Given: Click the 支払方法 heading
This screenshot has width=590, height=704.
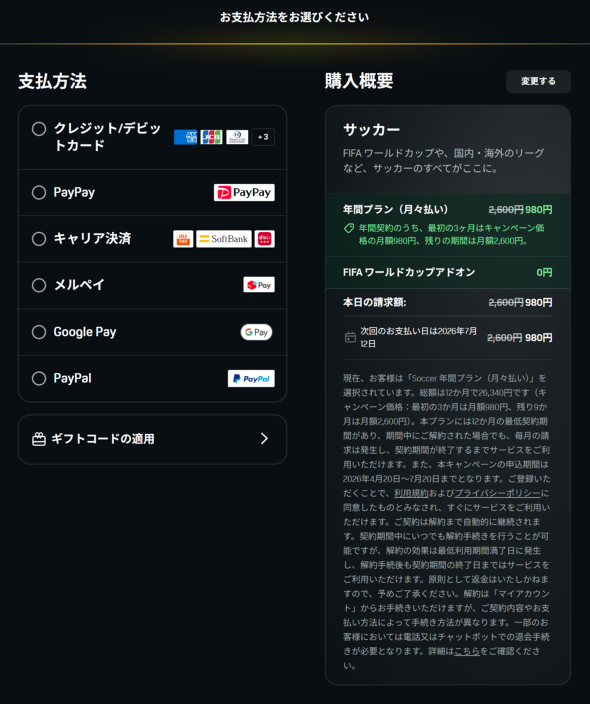Looking at the screenshot, I should pyautogui.click(x=53, y=81).
